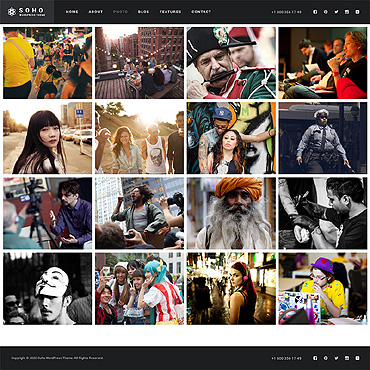Open the About menu item
This screenshot has width=370, height=370.
(96, 12)
